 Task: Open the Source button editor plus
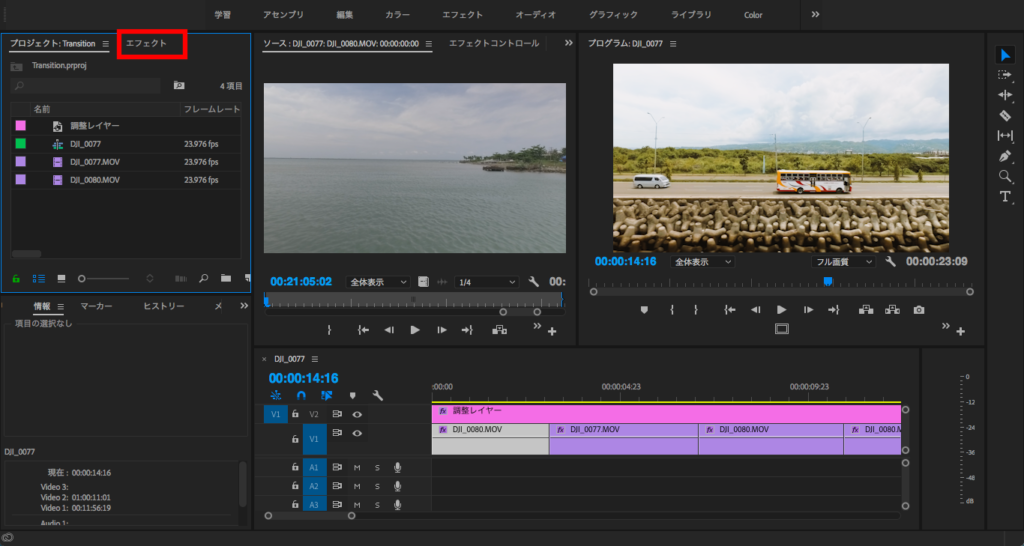(x=552, y=332)
